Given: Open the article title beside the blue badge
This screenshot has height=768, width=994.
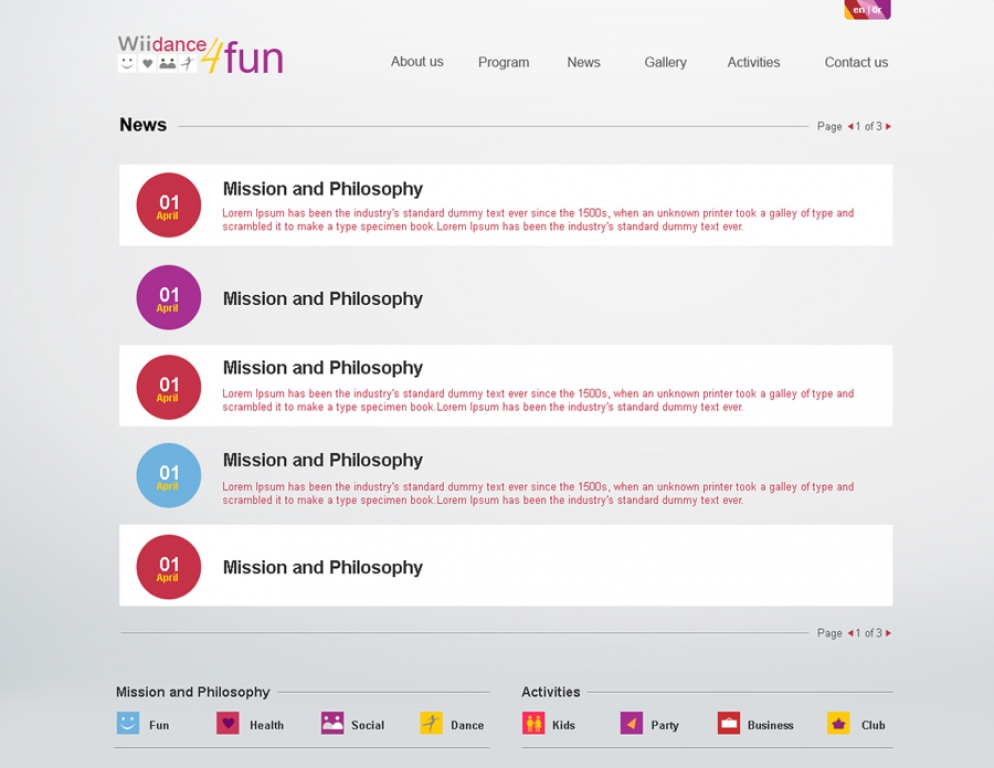Looking at the screenshot, I should pyautogui.click(x=323, y=460).
